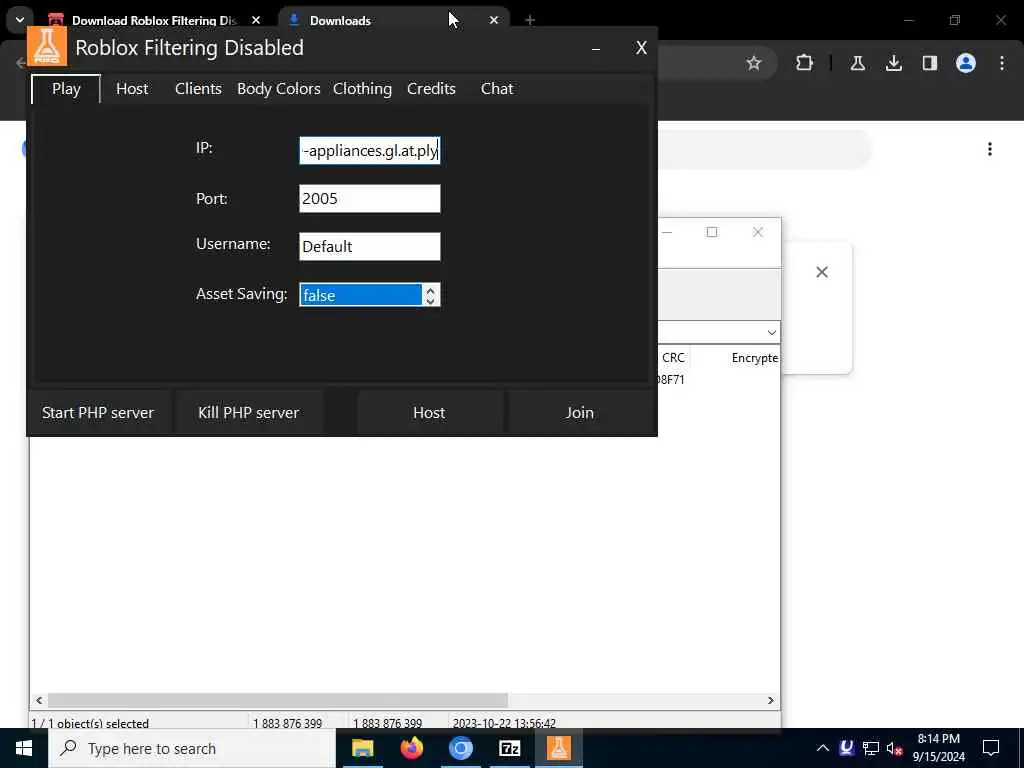Close Roblox Filtering Disabled with X

pos(641,48)
